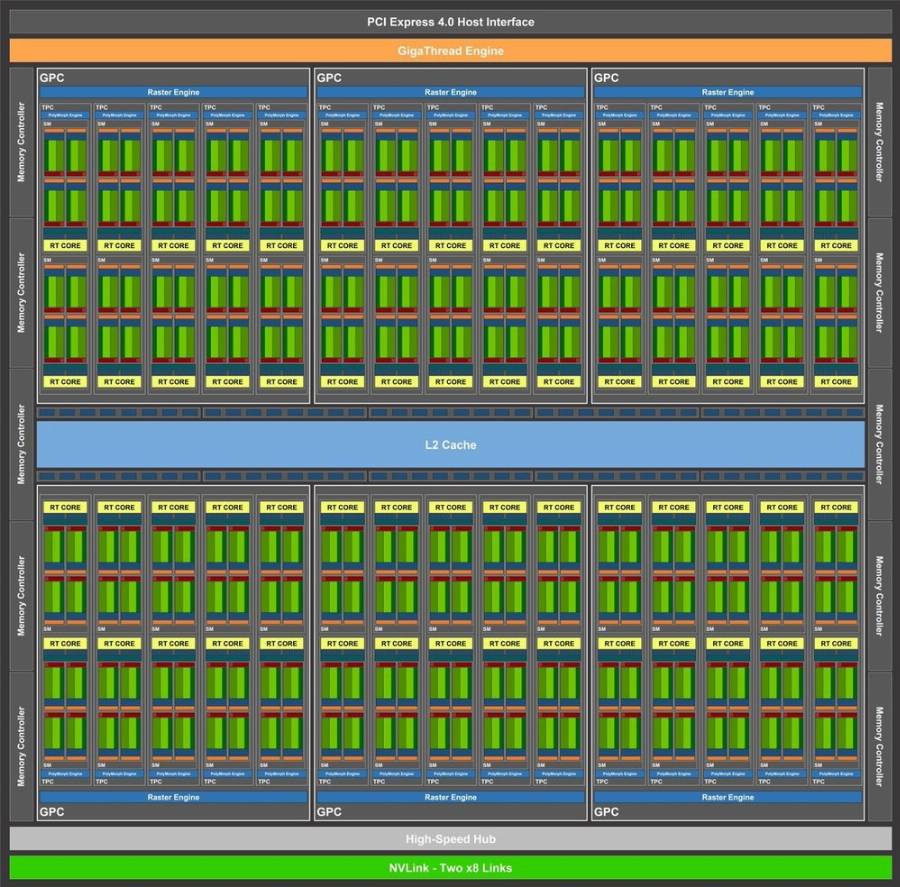Click the GPC label of the bottom-middle cluster

pyautogui.click(x=329, y=812)
